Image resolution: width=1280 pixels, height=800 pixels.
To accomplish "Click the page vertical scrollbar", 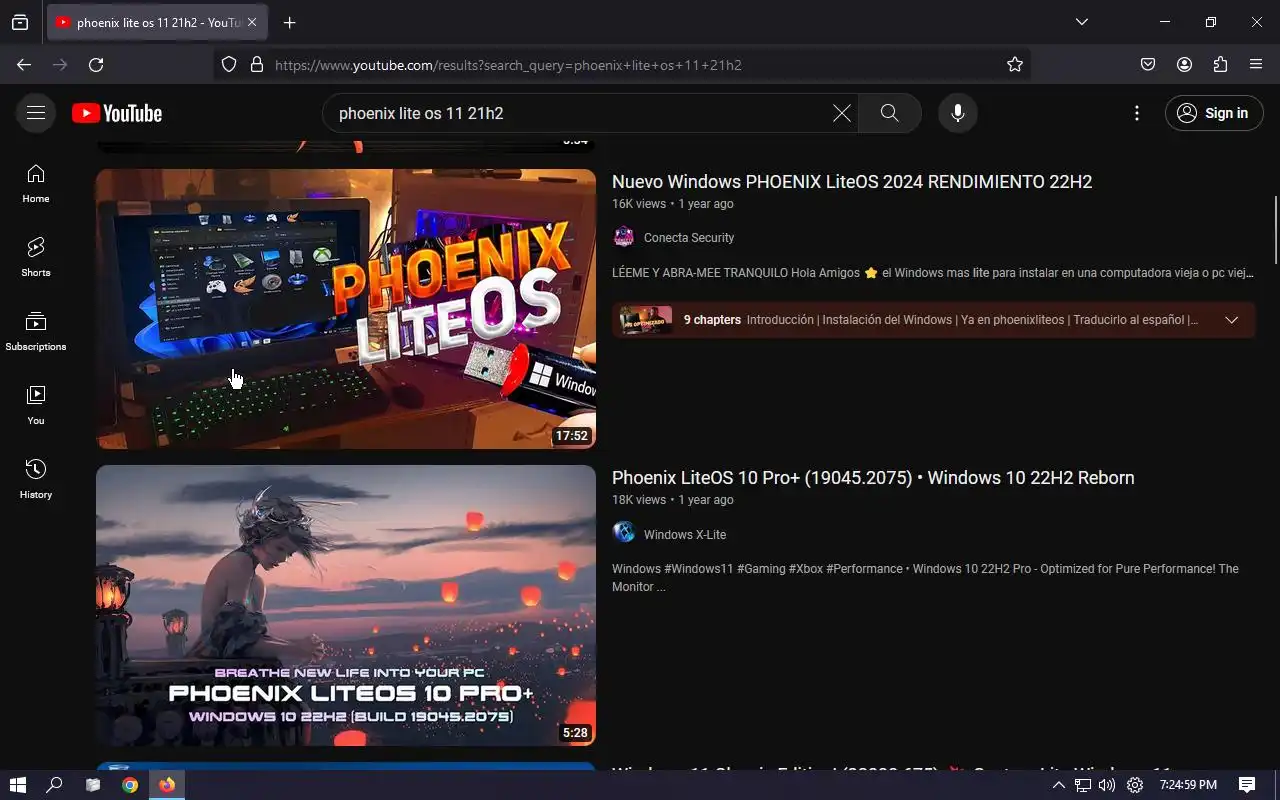I will pyautogui.click(x=1275, y=230).
